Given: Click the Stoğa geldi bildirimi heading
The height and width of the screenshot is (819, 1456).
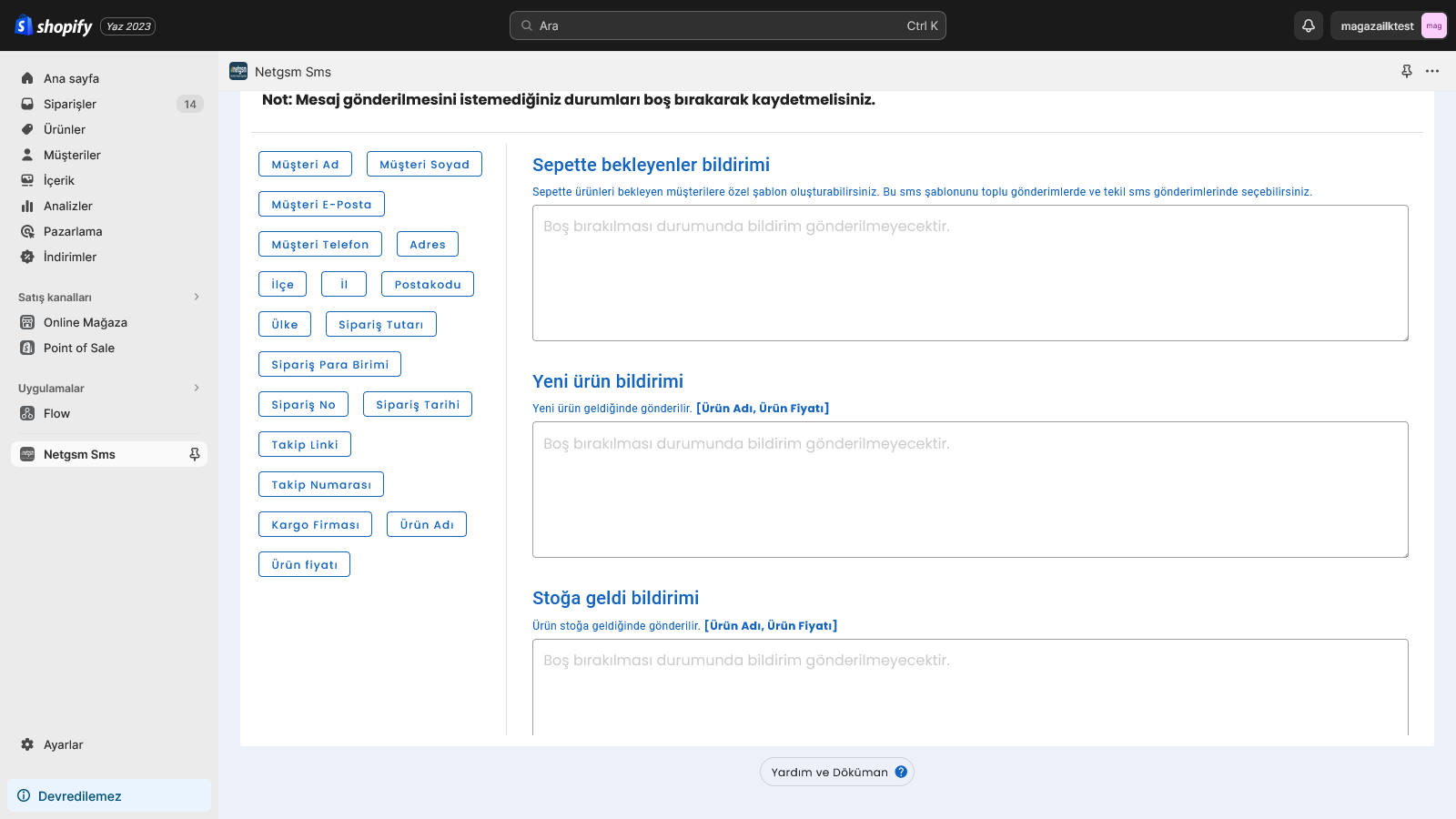Looking at the screenshot, I should [615, 598].
